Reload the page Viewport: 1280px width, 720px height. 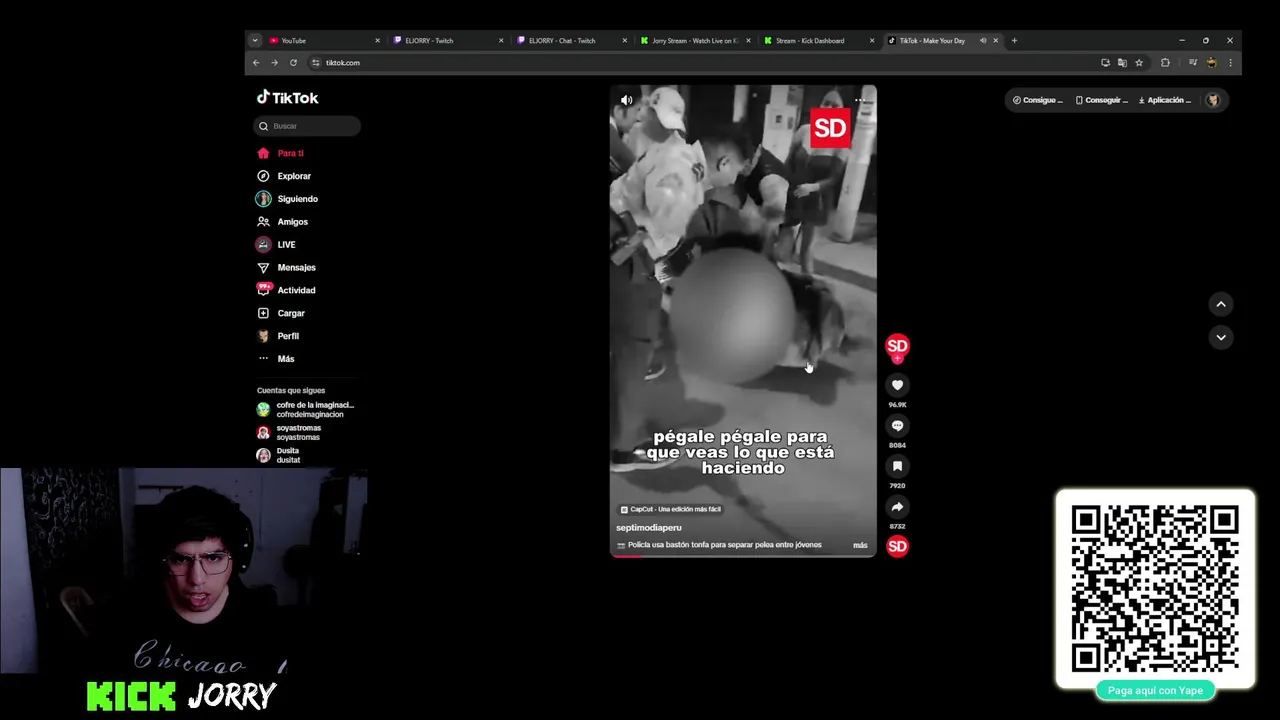coord(293,62)
